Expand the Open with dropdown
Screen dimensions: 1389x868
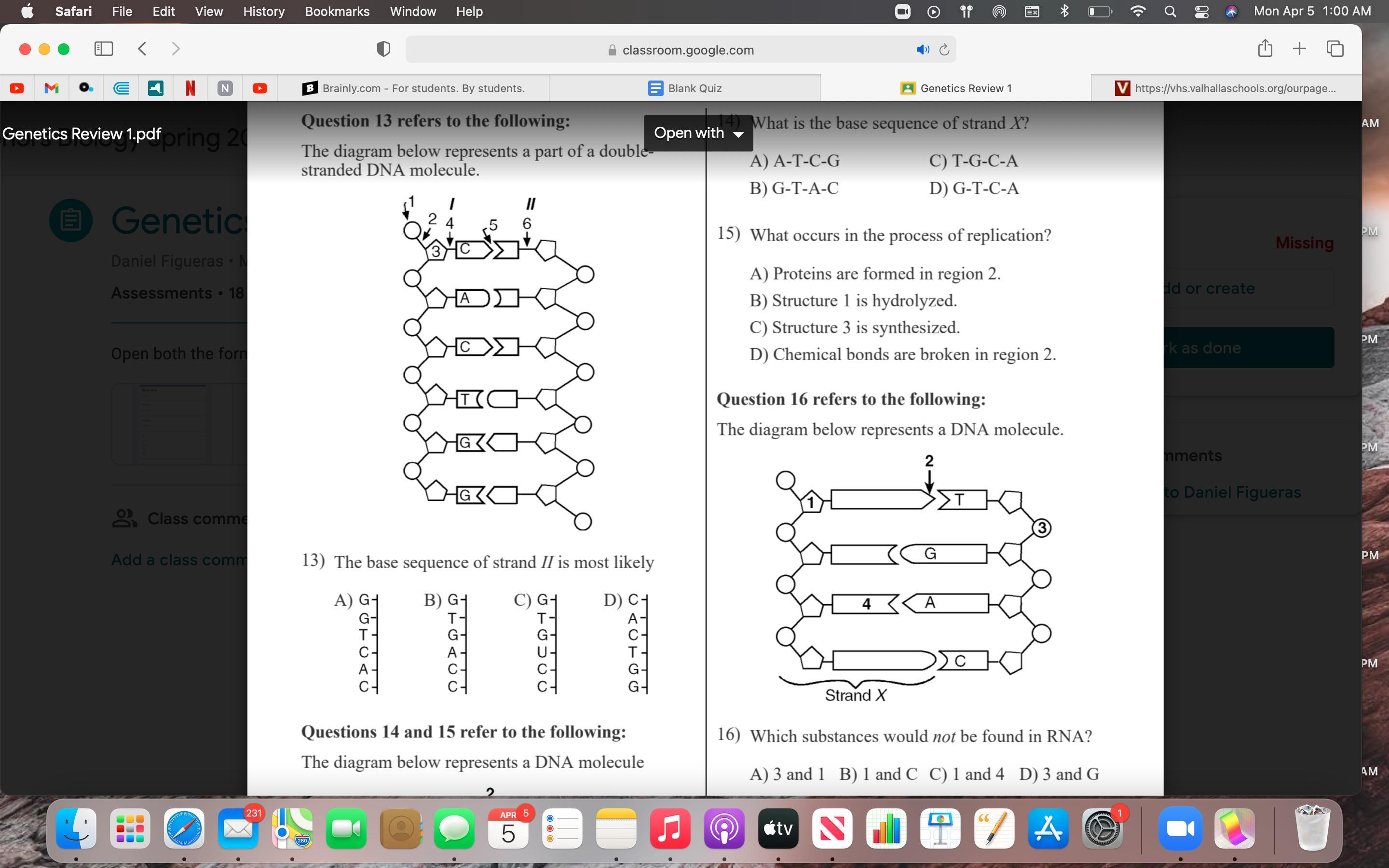pos(698,133)
